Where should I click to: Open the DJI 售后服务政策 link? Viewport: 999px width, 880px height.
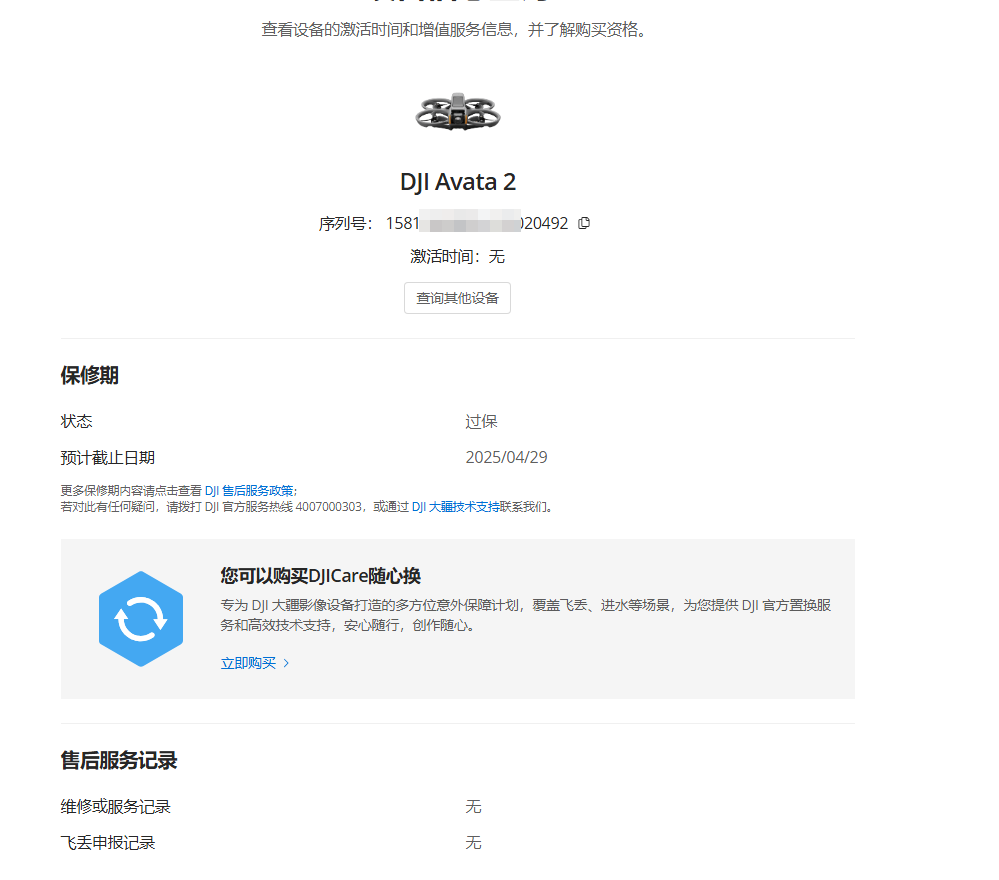[x=249, y=491]
